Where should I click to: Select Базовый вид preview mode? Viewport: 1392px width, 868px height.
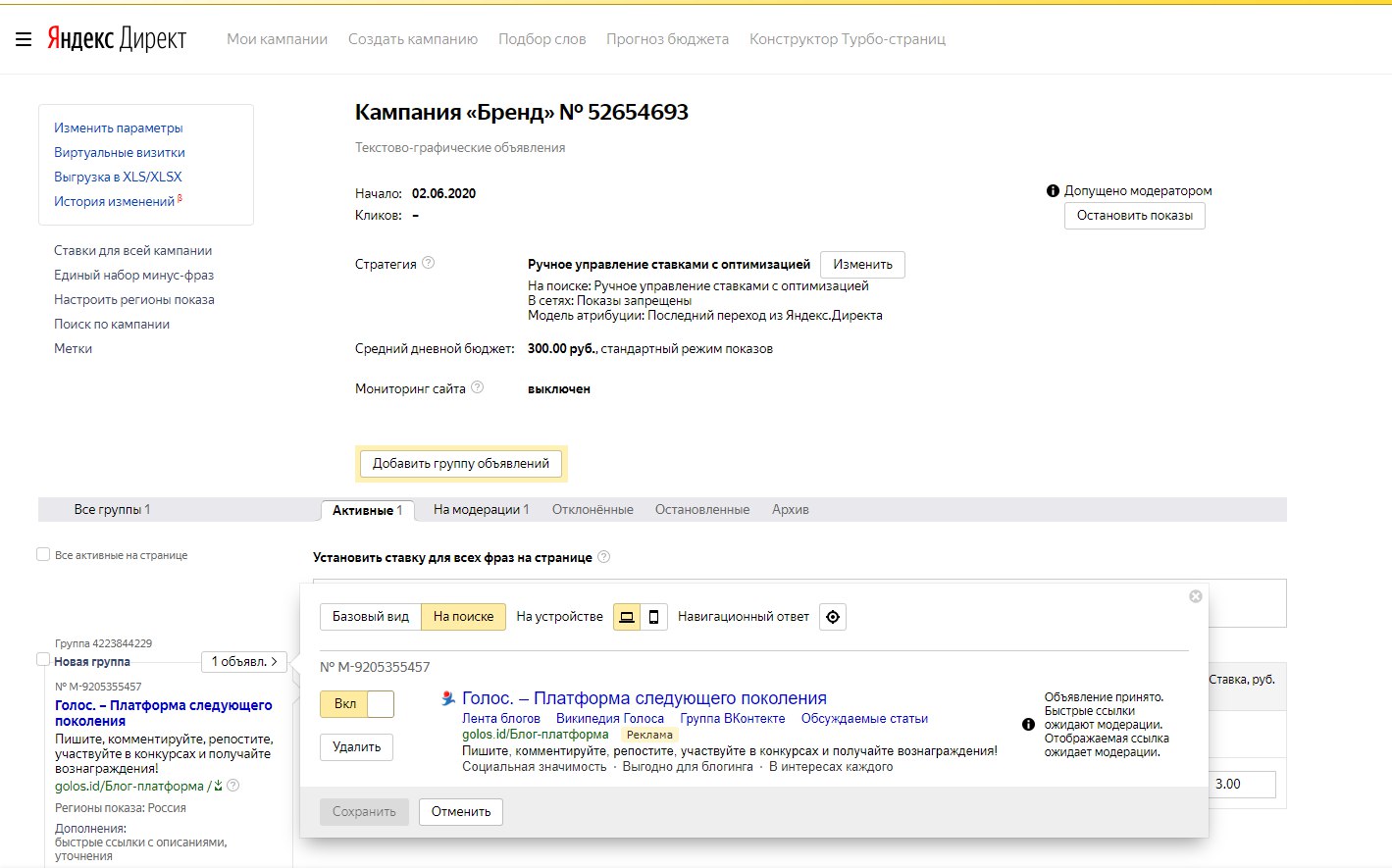pos(371,617)
